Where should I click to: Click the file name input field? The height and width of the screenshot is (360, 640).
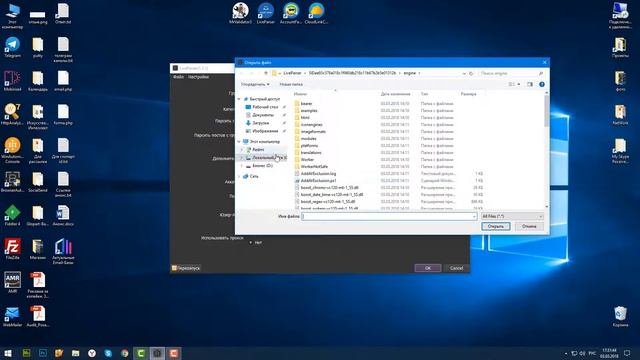389,216
